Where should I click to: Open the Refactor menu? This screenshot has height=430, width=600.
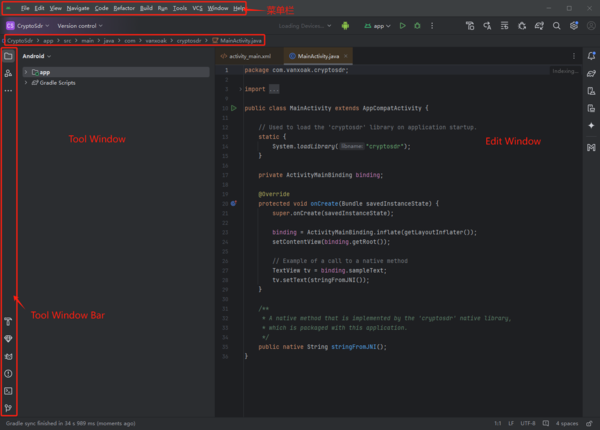point(124,8)
